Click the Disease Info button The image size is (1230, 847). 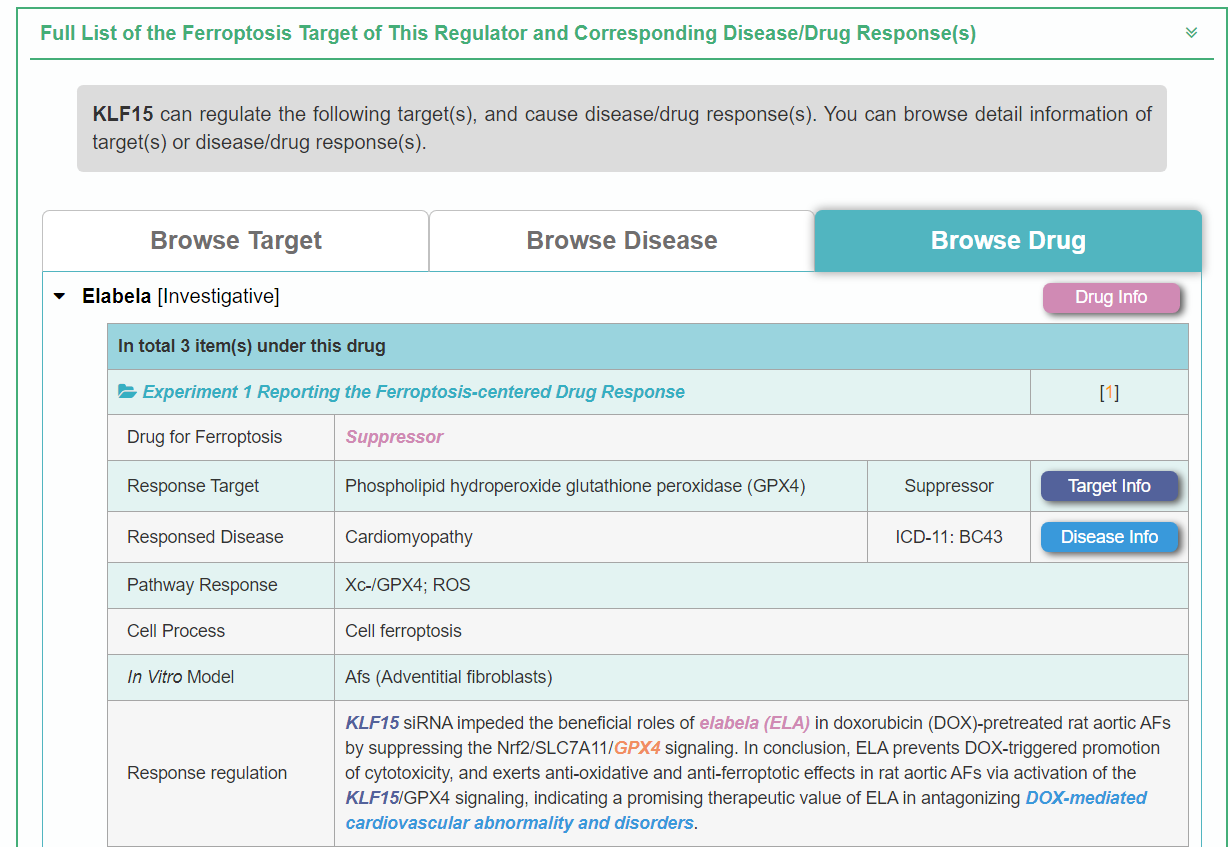[x=1109, y=537]
